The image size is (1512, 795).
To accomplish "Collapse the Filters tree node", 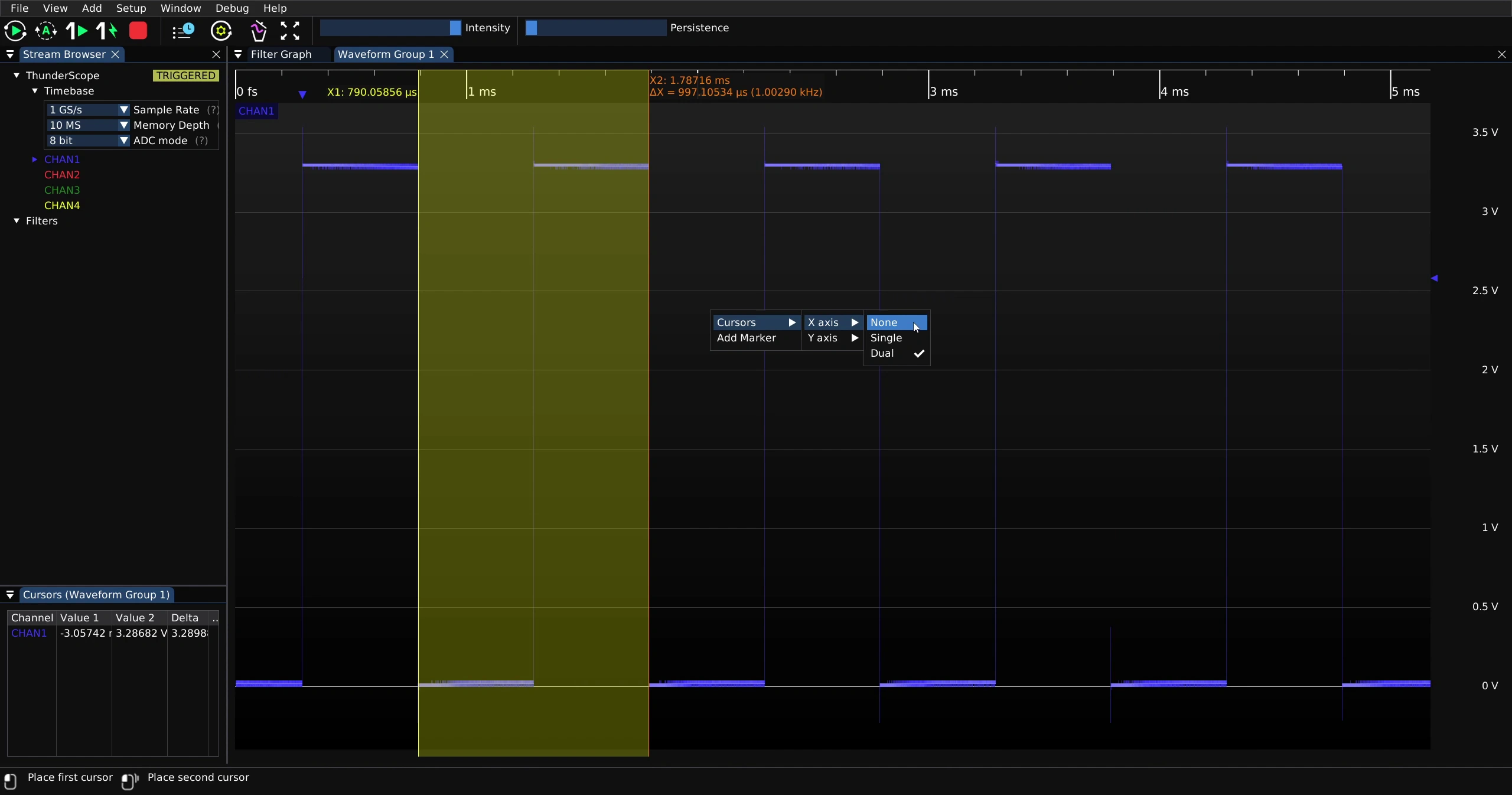I will (17, 221).
